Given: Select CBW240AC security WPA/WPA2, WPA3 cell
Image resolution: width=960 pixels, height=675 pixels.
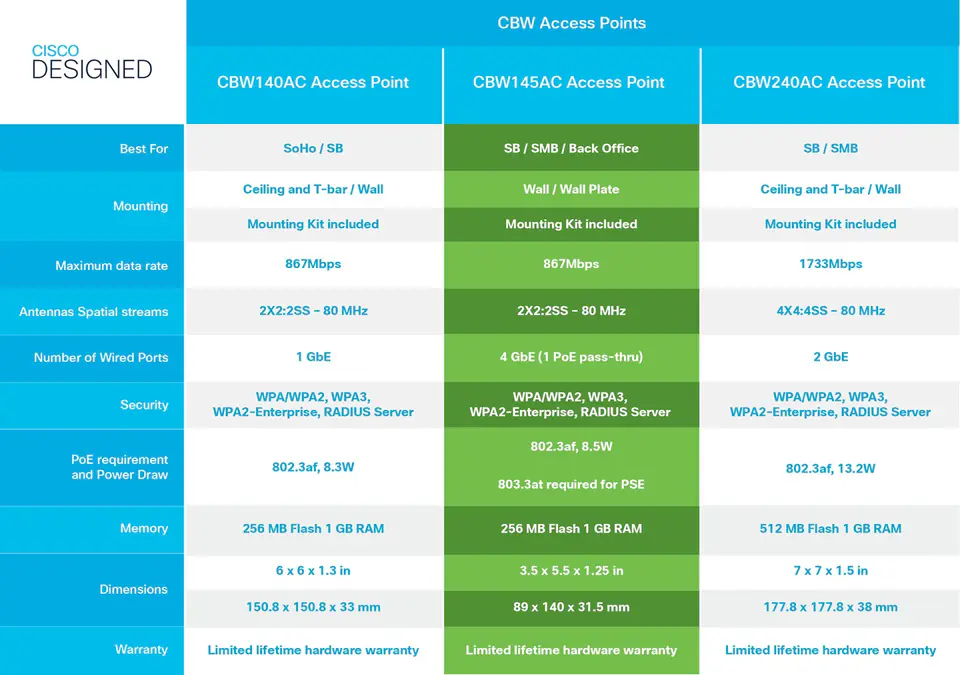Looking at the screenshot, I should coord(830,404).
